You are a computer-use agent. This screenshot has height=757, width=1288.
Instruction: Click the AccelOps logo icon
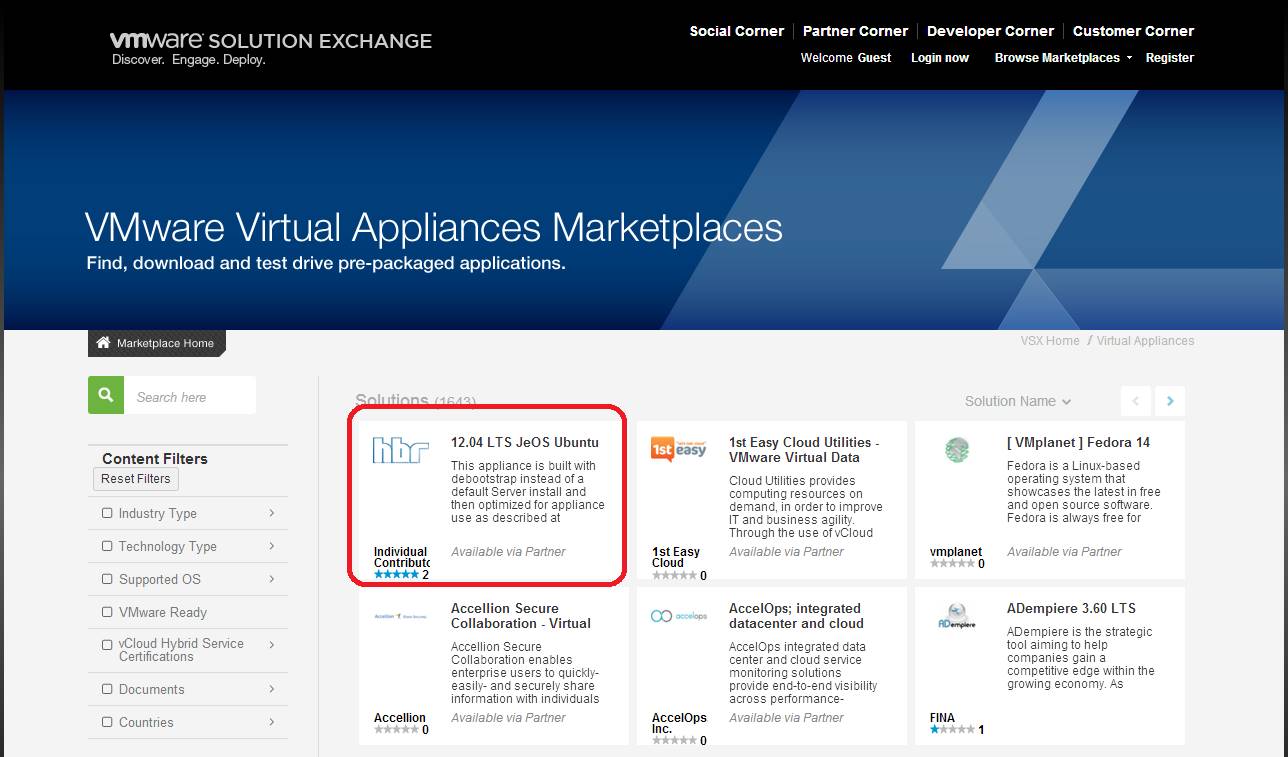coord(678,616)
